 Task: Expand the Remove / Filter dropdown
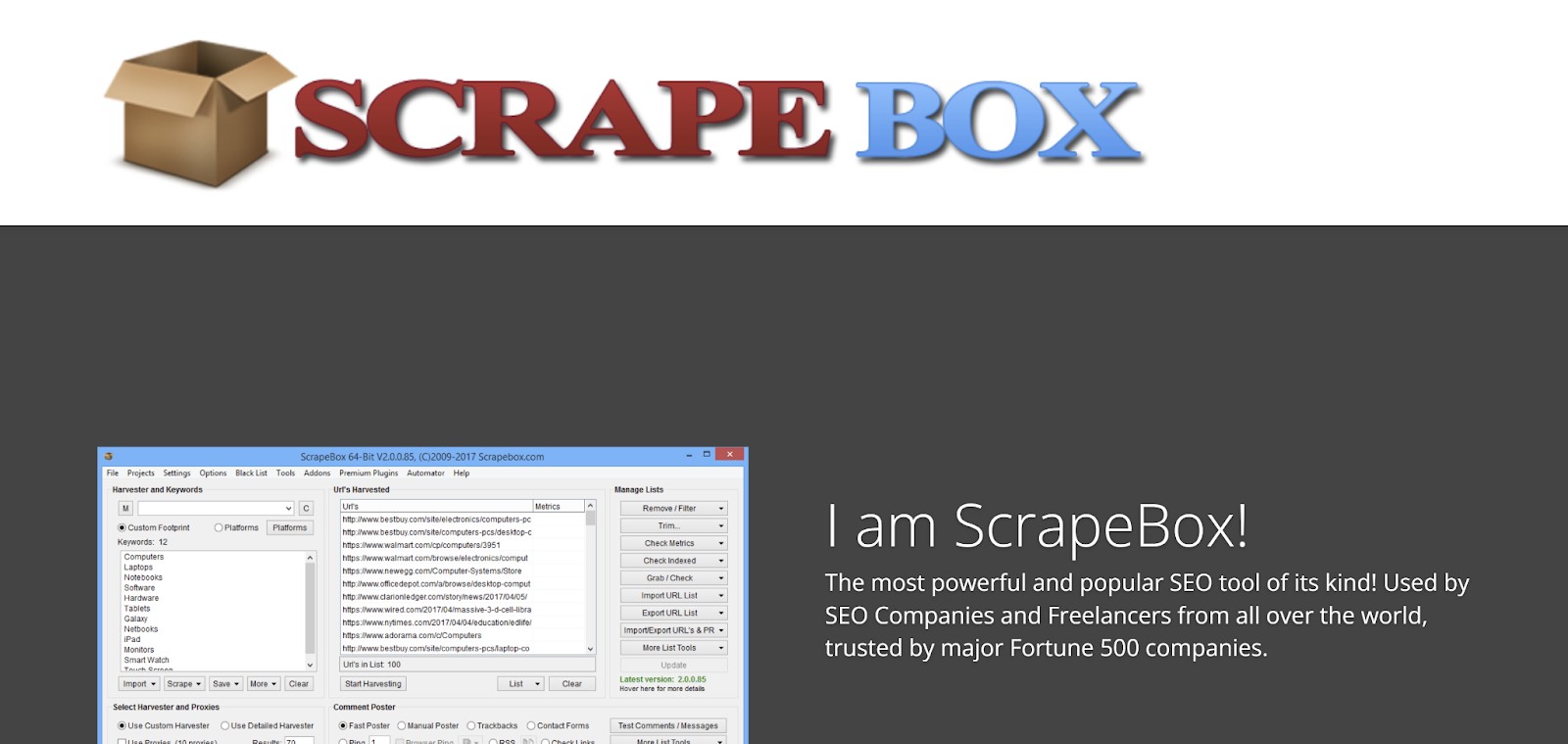tap(673, 508)
